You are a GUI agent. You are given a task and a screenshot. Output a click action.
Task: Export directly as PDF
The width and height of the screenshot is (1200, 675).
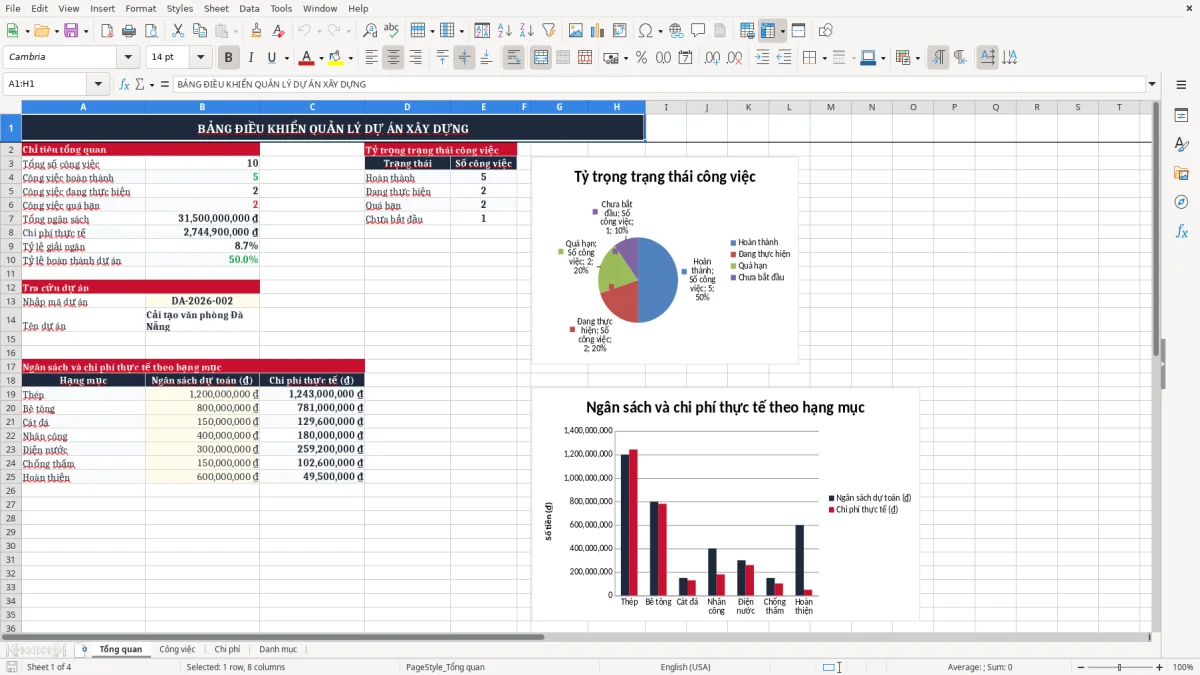pos(107,31)
